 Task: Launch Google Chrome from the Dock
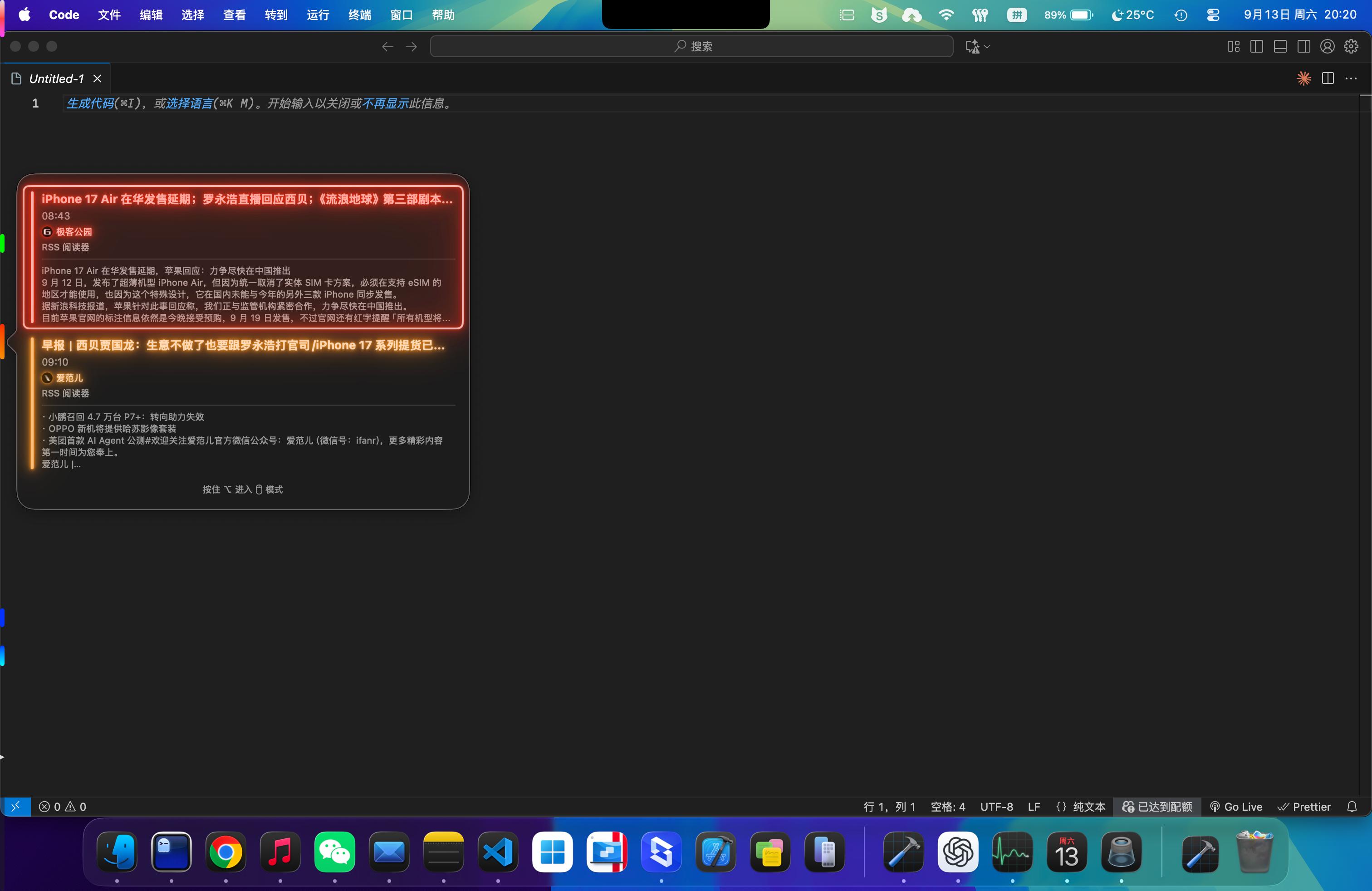pos(226,852)
